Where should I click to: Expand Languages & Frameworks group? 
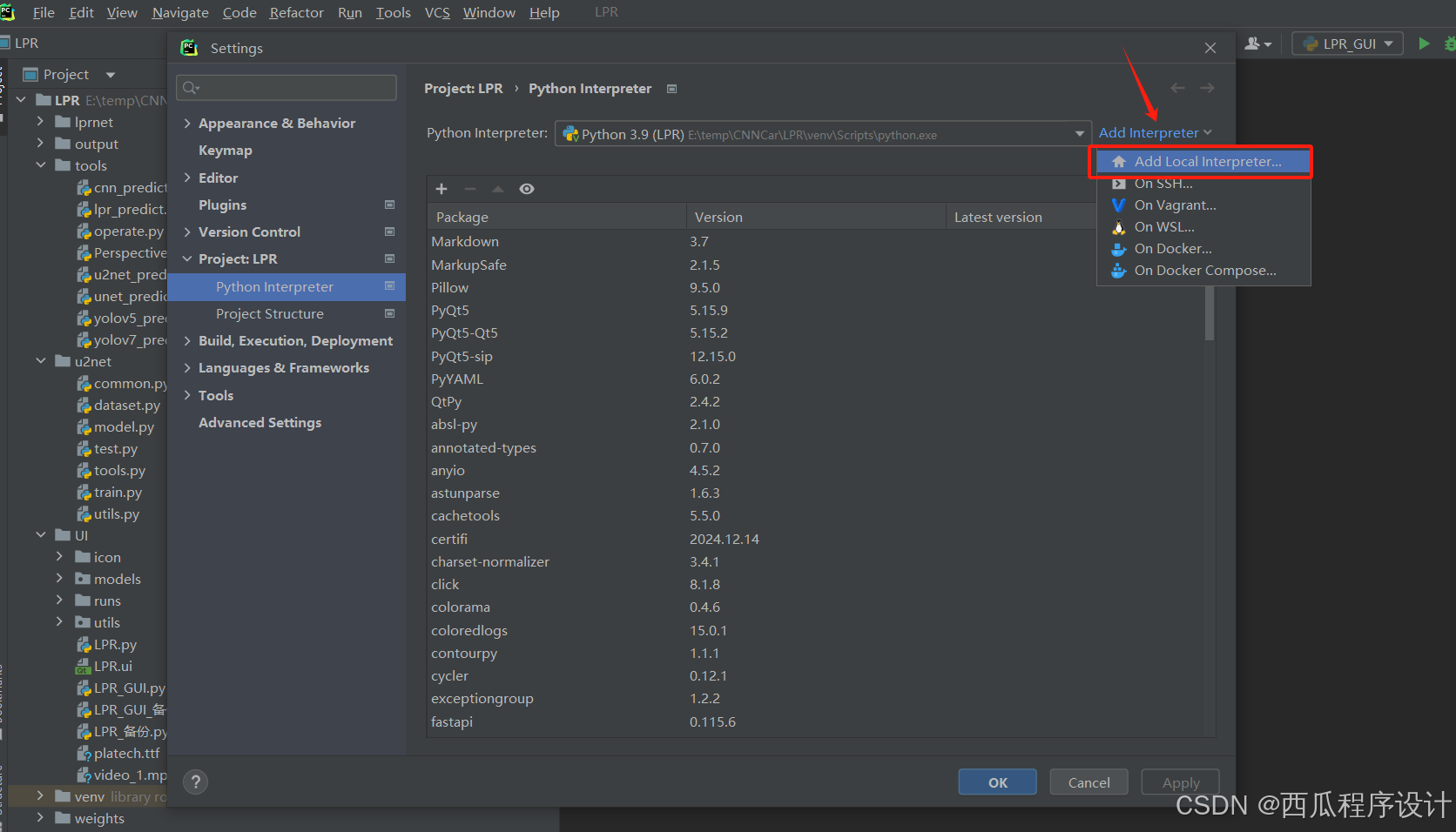click(x=187, y=368)
